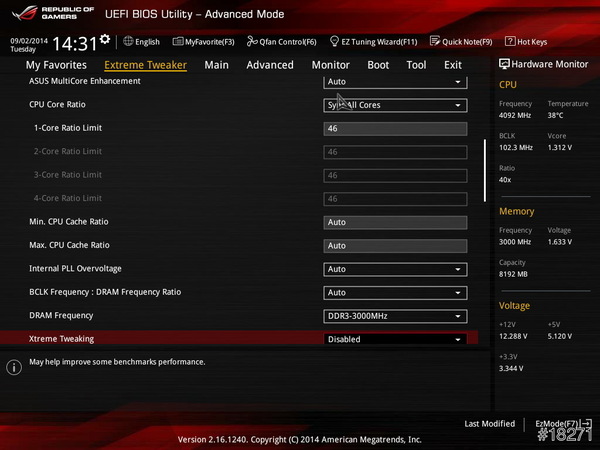Click the memory 3000 MHz reading
The width and height of the screenshot is (600, 450).
click(x=515, y=242)
